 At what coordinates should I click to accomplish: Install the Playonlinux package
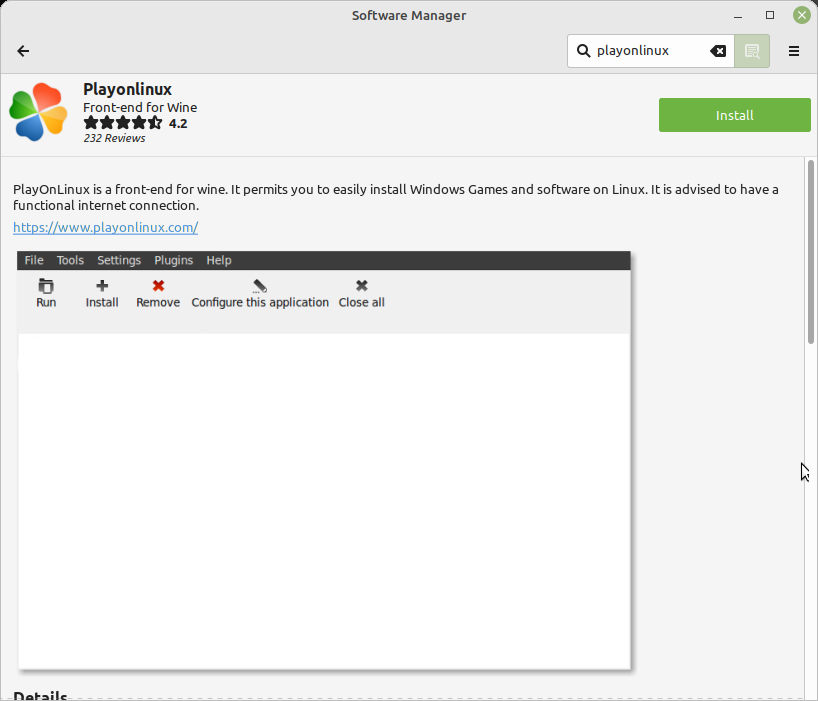[735, 115]
